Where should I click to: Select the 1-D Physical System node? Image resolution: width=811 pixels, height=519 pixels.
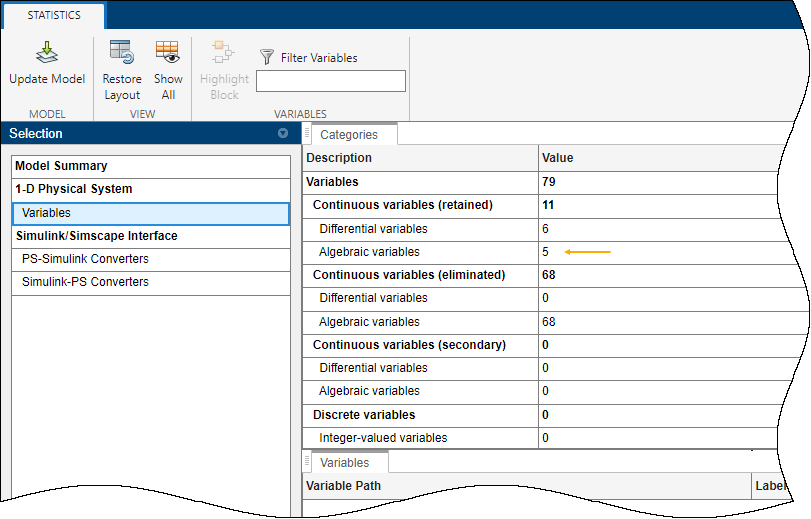(x=73, y=189)
